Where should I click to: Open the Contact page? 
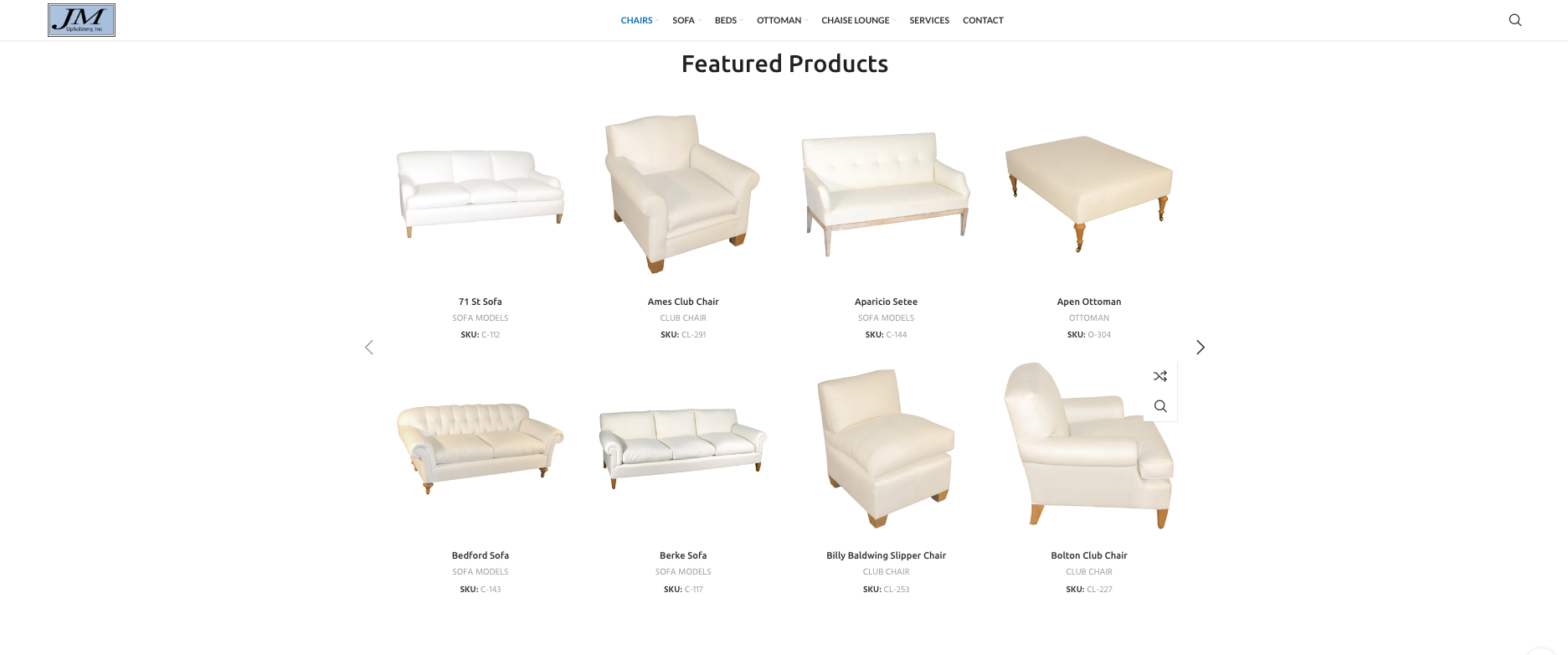[983, 20]
